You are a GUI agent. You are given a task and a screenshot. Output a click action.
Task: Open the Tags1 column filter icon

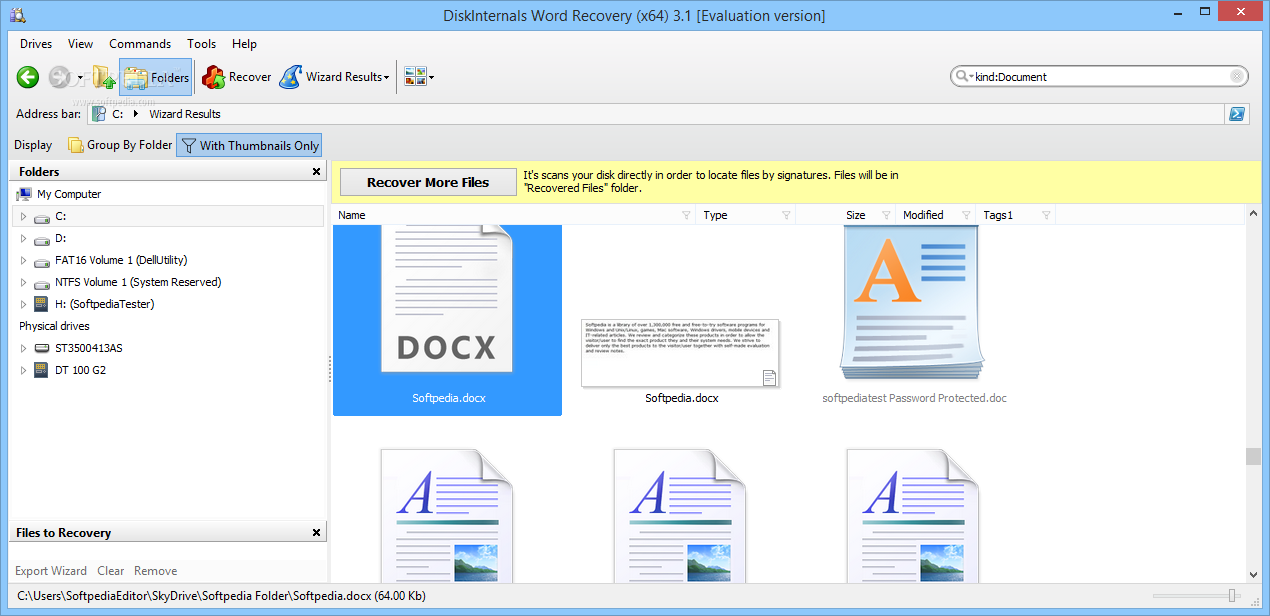1046,215
